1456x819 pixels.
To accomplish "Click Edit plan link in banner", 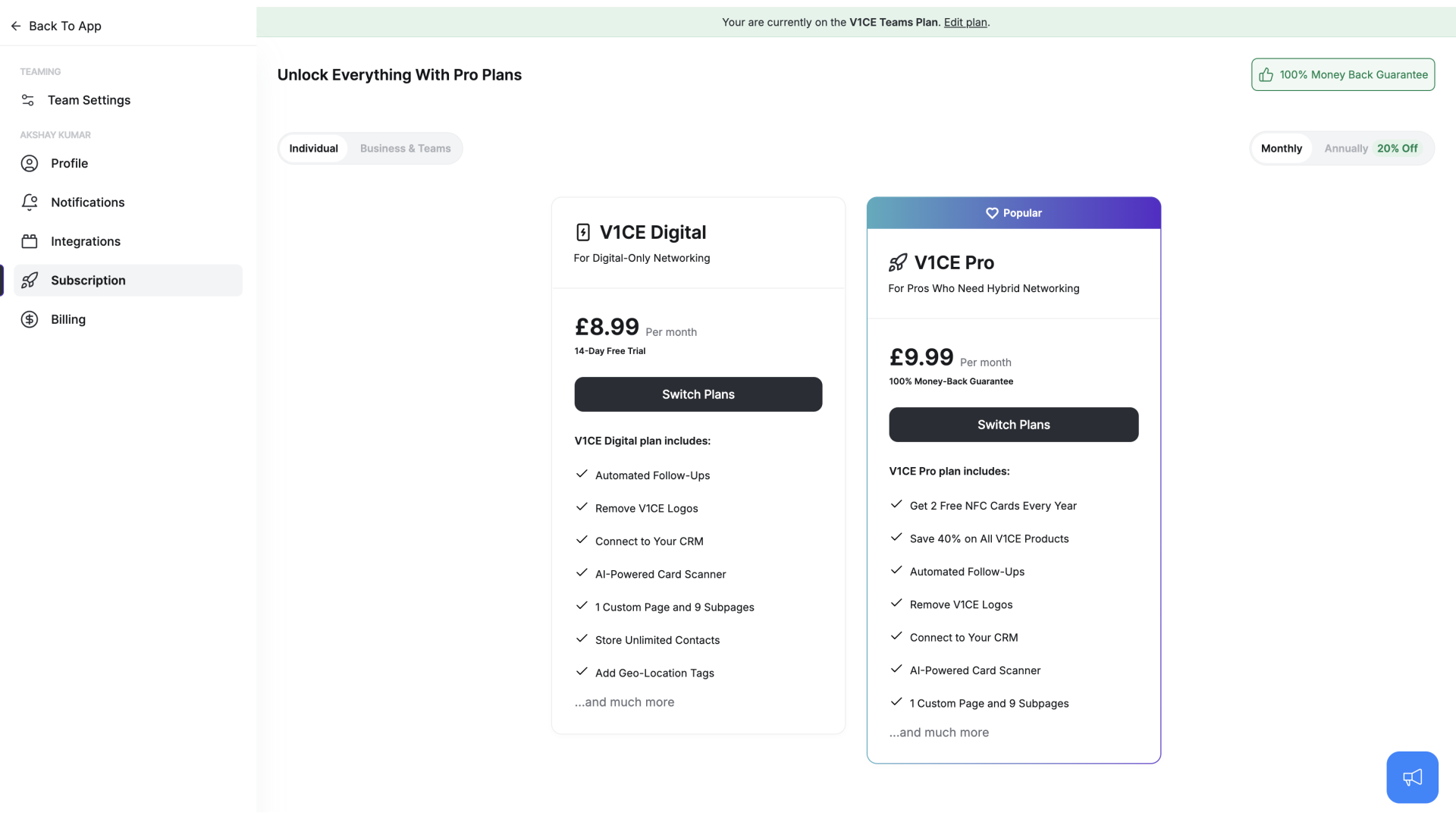I will (965, 22).
